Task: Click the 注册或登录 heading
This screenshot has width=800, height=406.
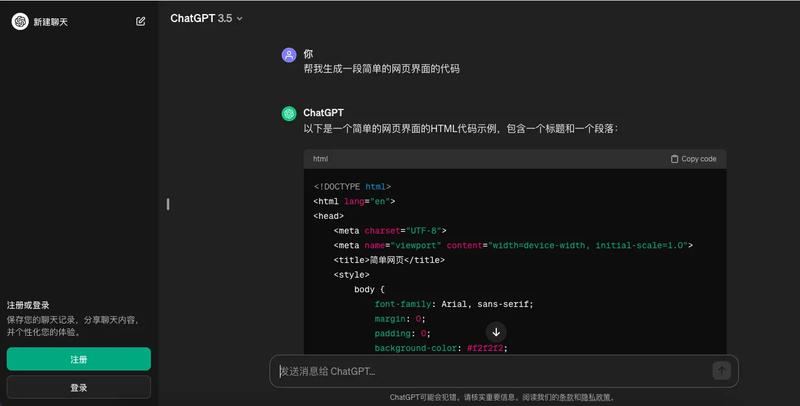Action: pyautogui.click(x=28, y=305)
